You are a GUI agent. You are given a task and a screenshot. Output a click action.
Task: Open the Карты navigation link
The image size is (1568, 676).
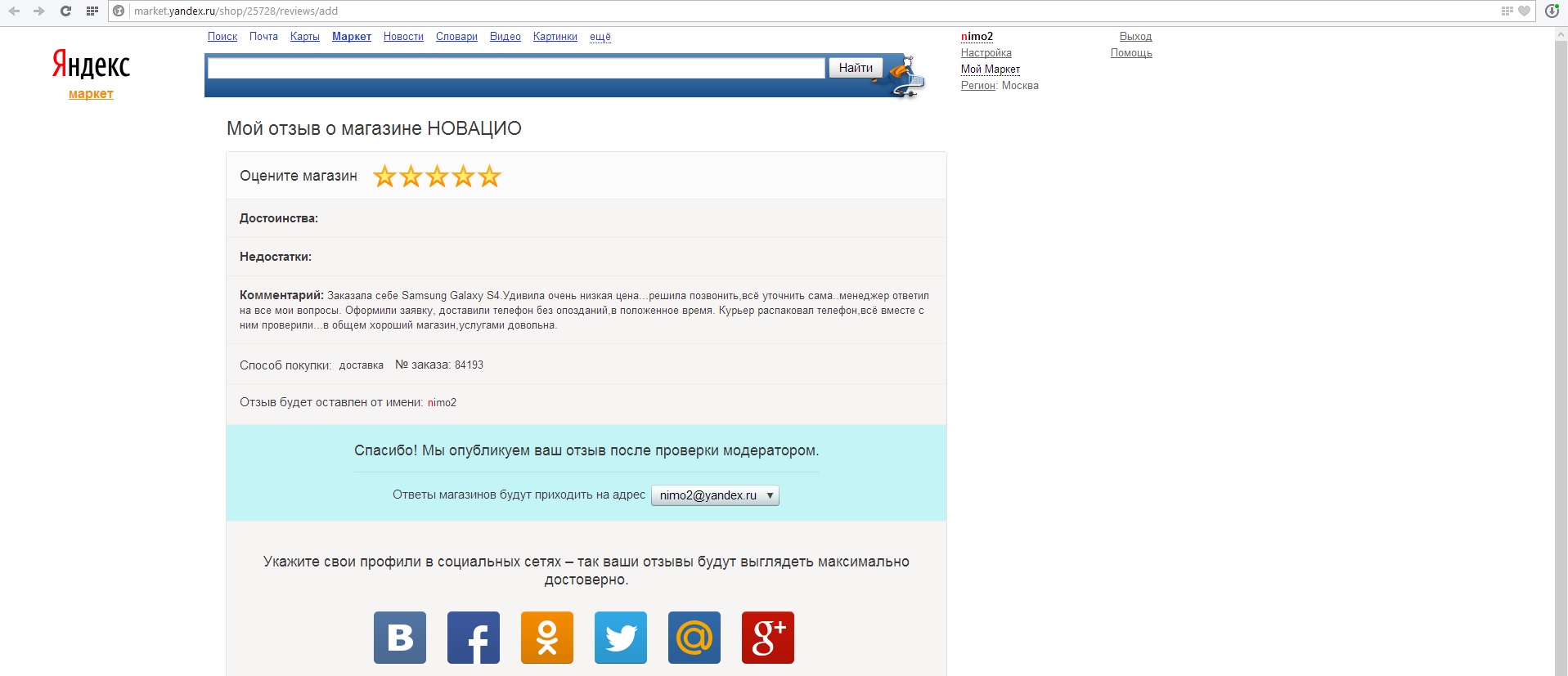point(305,37)
